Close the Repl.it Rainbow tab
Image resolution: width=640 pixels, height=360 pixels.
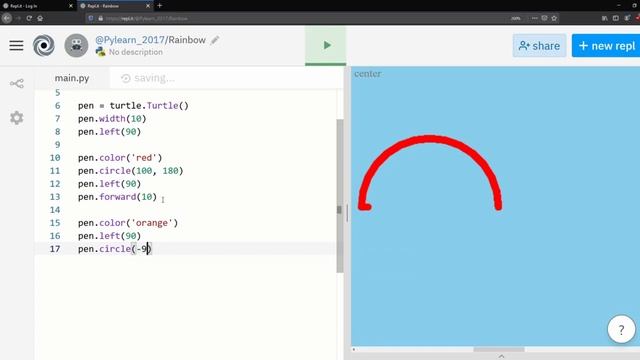click(148, 6)
